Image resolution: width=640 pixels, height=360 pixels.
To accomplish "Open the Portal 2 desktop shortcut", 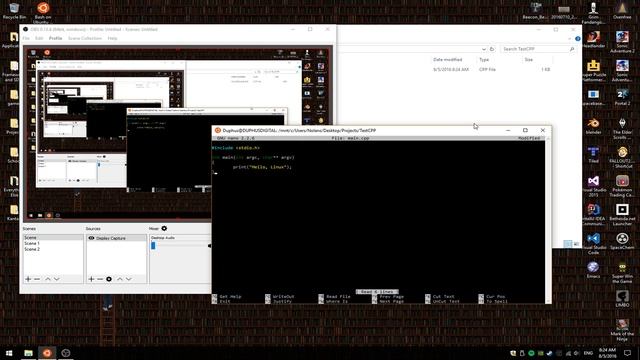I will coord(622,97).
